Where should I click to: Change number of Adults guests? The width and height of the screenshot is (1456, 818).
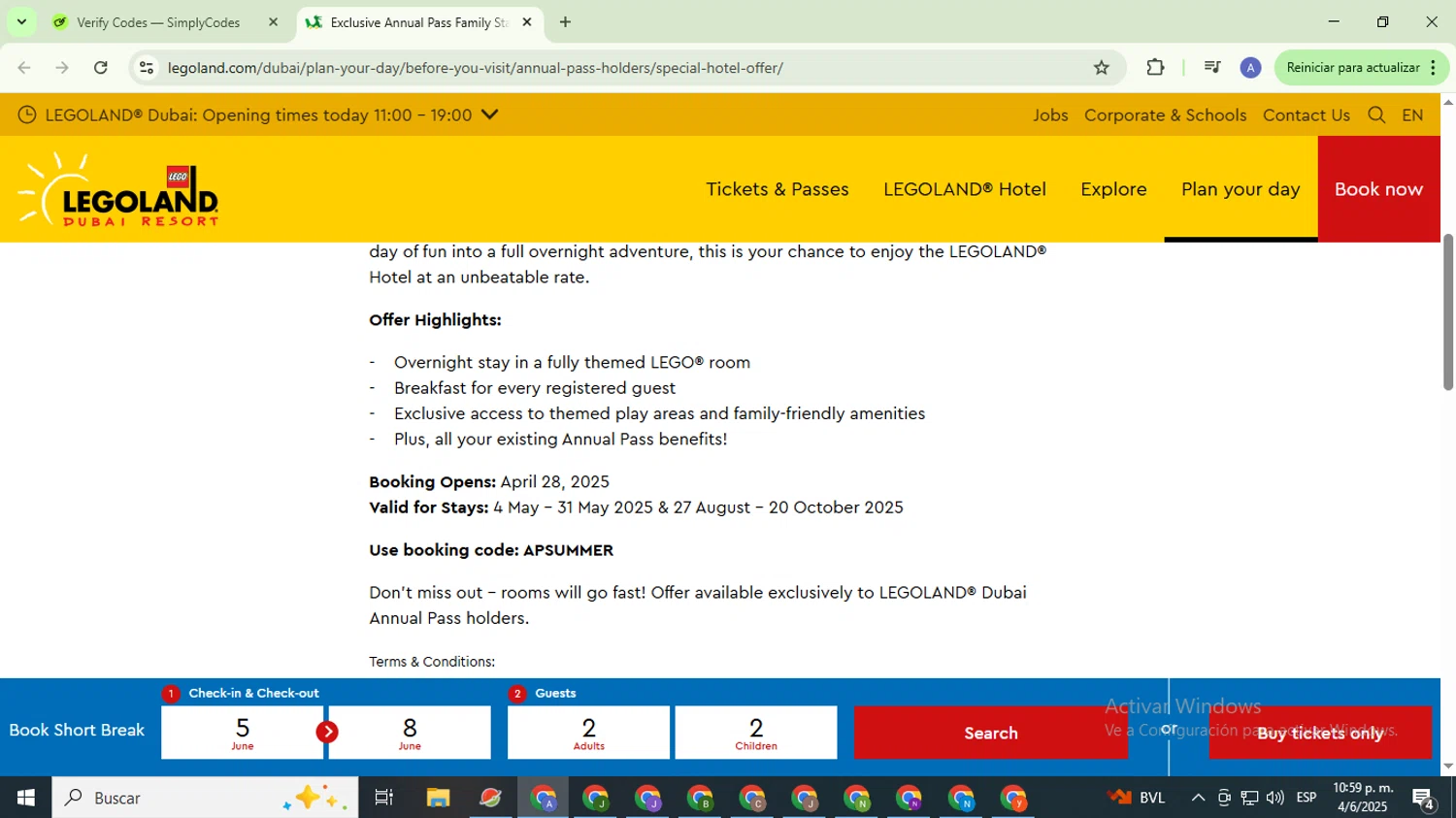(x=588, y=733)
